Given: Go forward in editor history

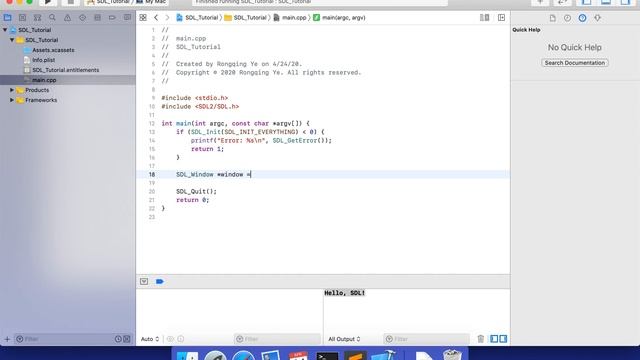Looking at the screenshot, I should coord(167,18).
